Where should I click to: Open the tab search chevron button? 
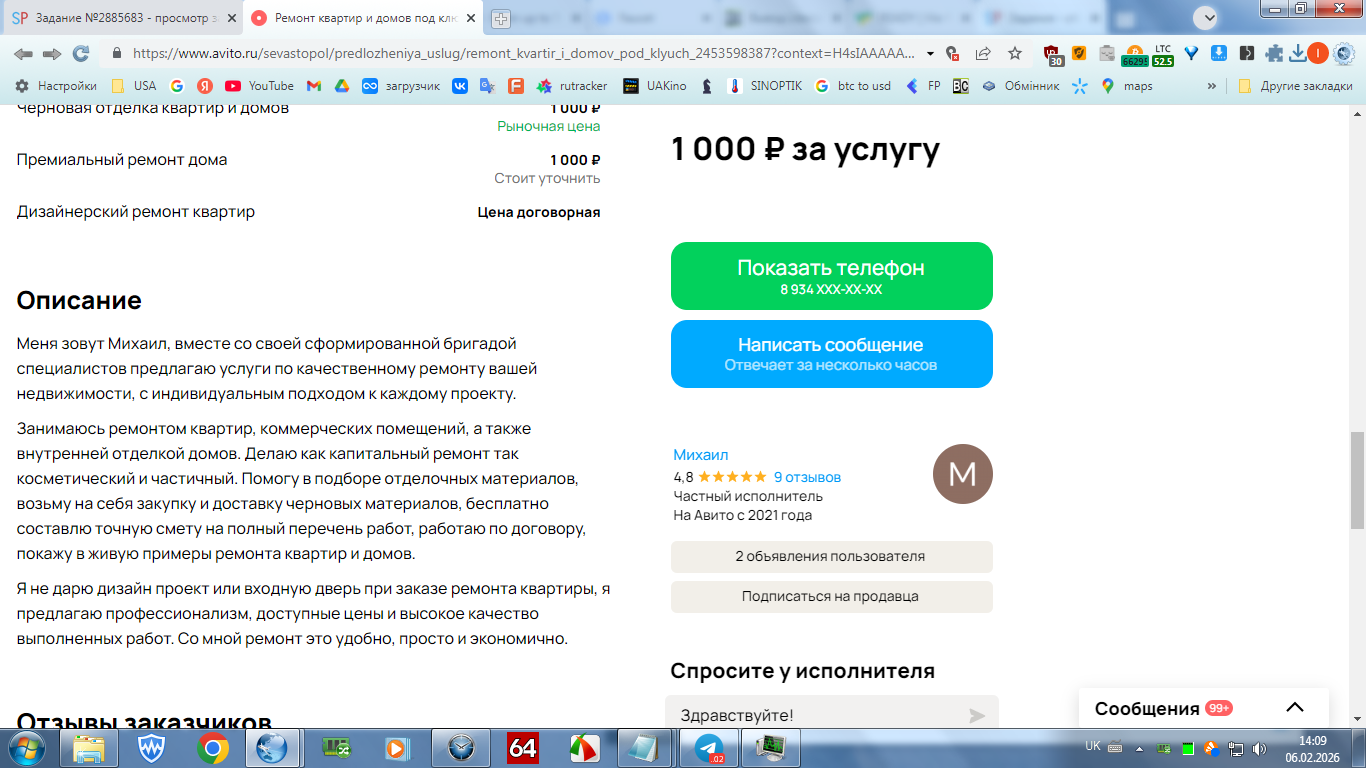pos(1207,17)
